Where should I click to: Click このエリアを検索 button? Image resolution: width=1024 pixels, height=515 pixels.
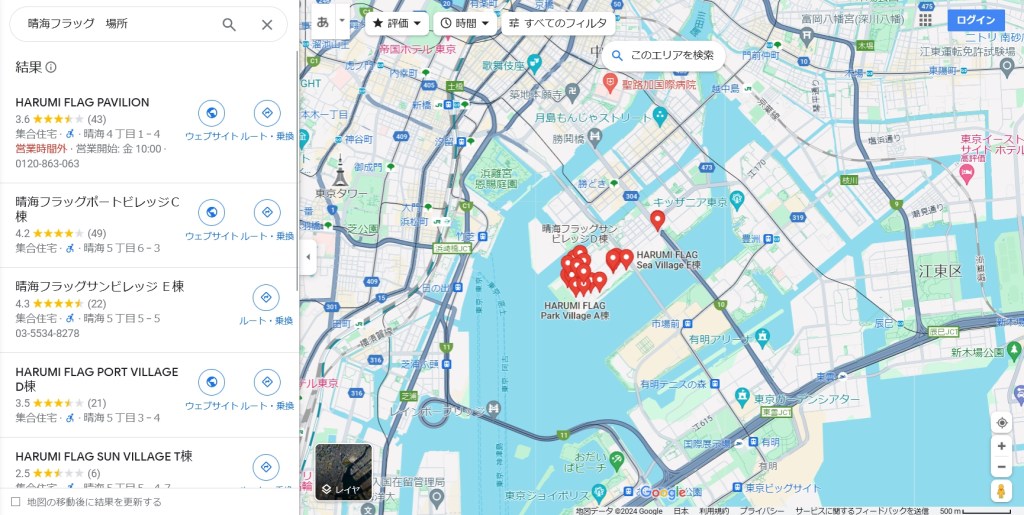point(664,56)
